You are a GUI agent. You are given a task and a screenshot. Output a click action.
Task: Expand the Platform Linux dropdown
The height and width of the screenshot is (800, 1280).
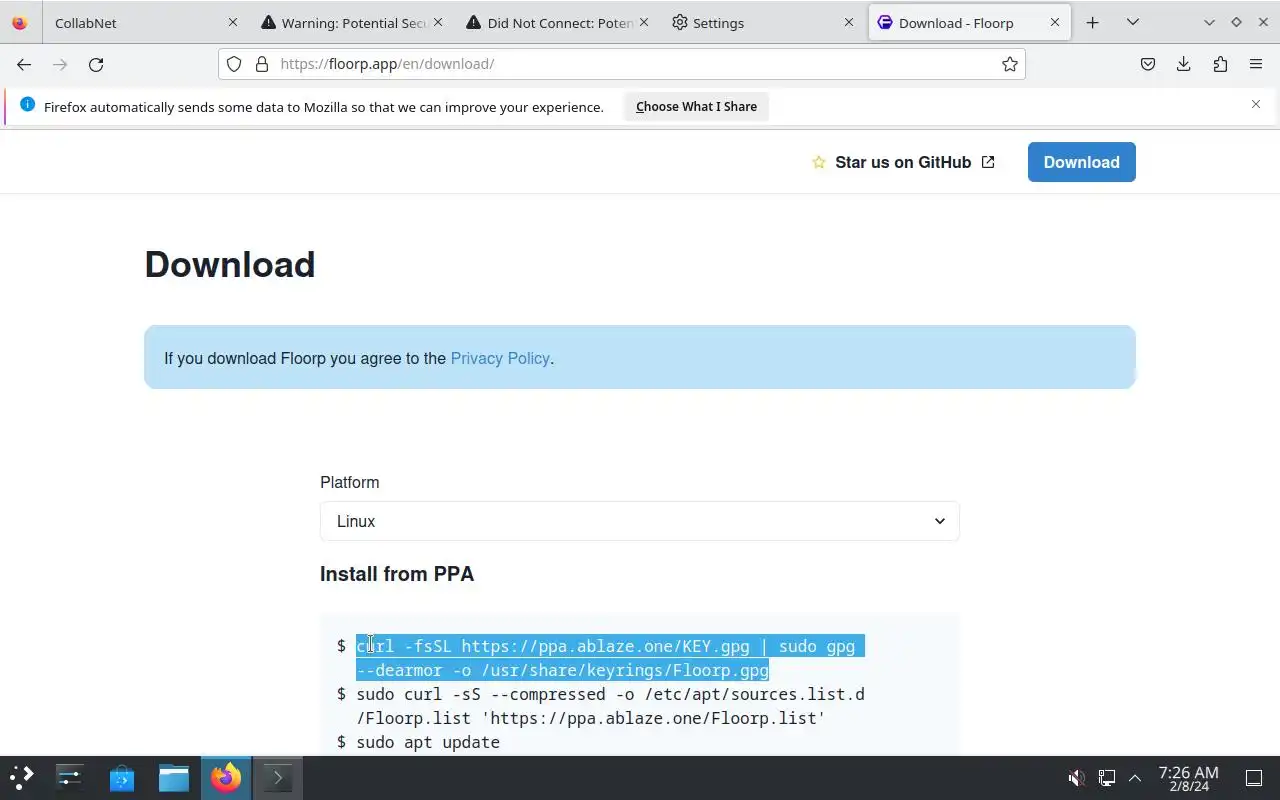[640, 521]
